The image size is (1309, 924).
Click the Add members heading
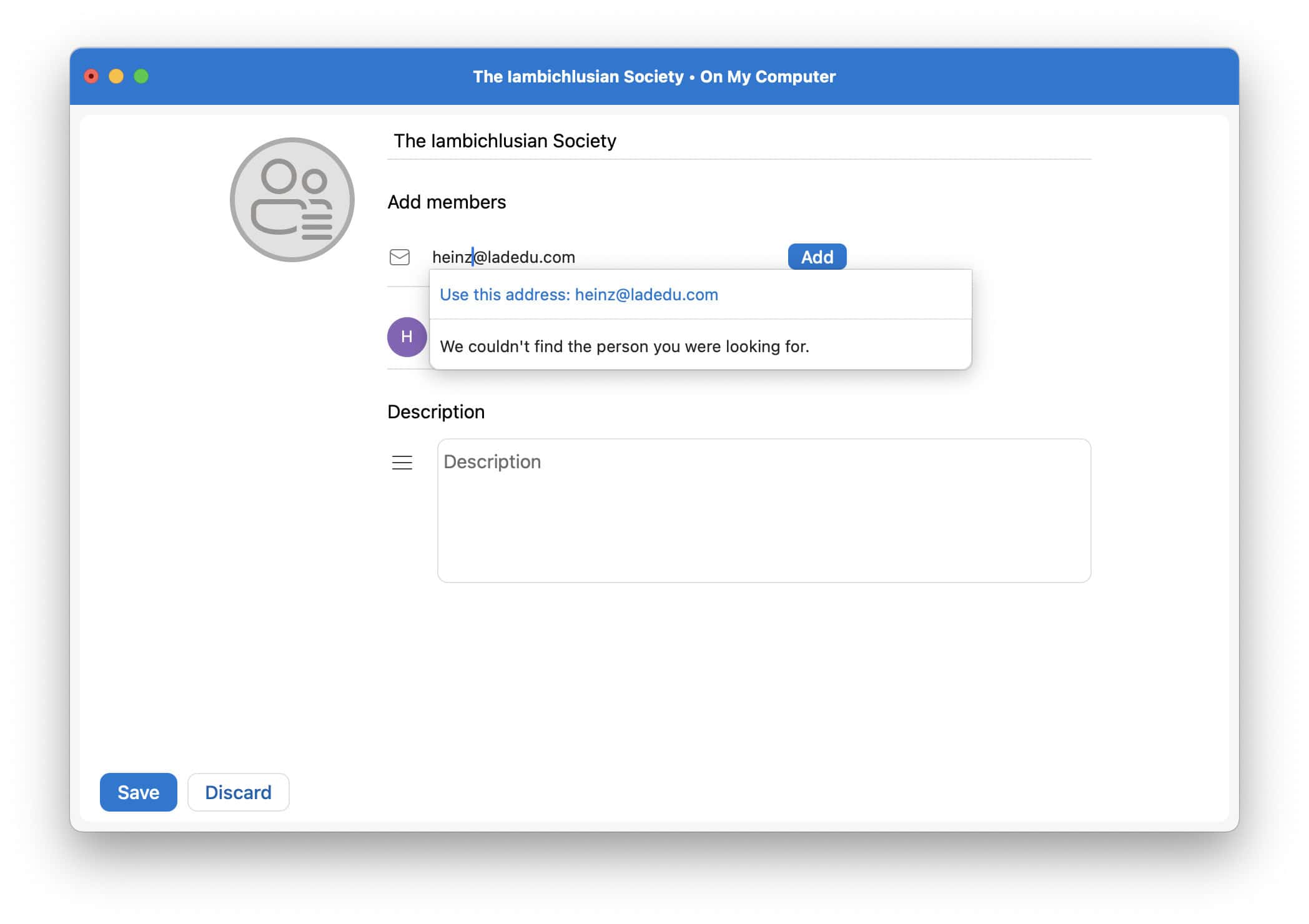(447, 201)
